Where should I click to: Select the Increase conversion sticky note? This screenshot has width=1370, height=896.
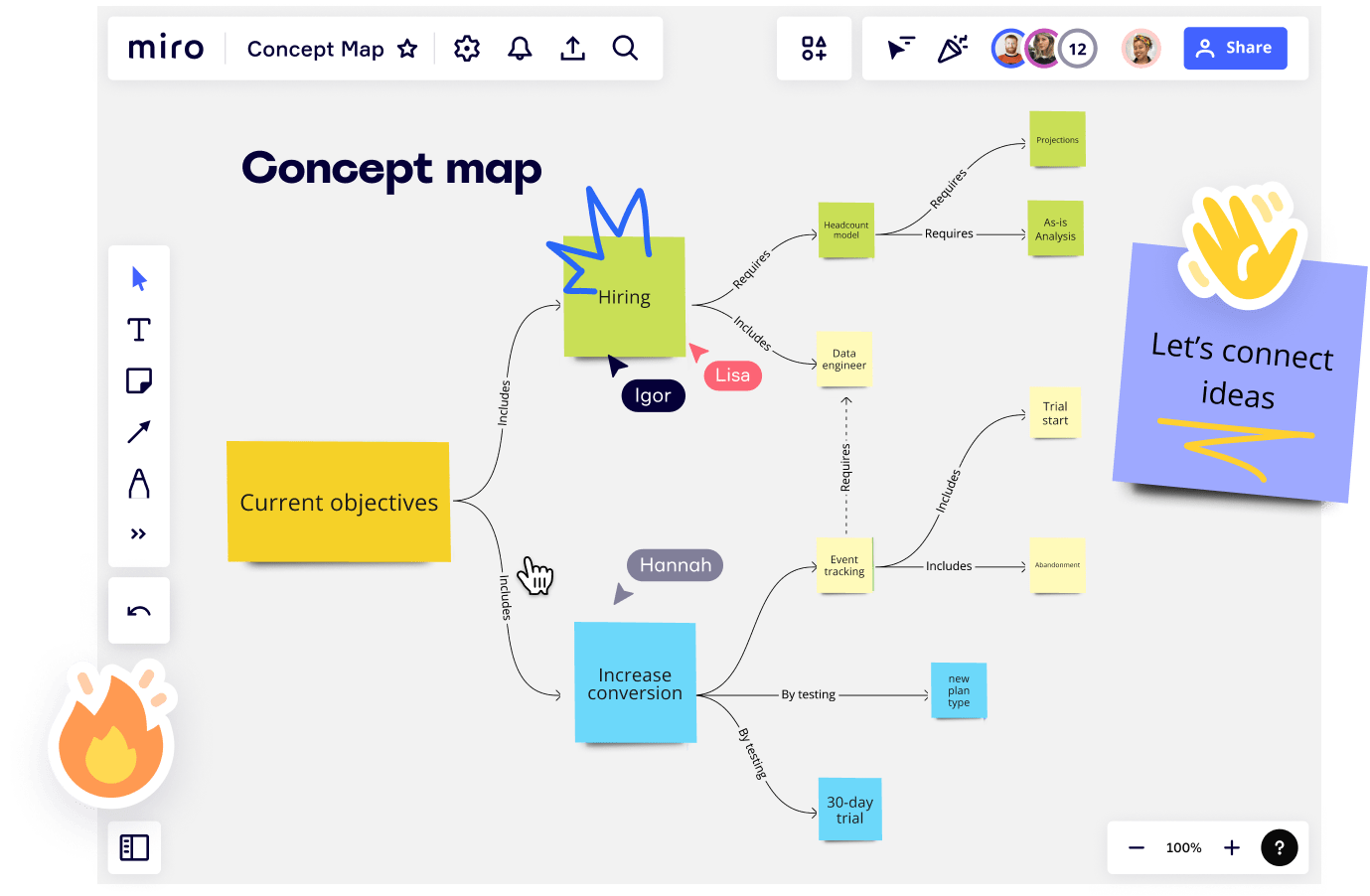(635, 682)
